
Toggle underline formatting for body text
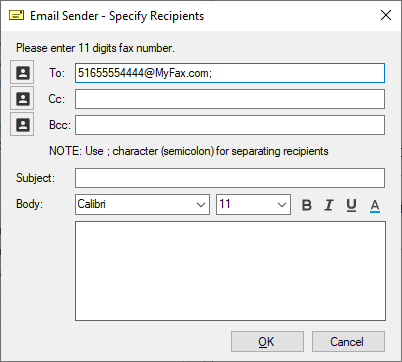click(x=351, y=205)
